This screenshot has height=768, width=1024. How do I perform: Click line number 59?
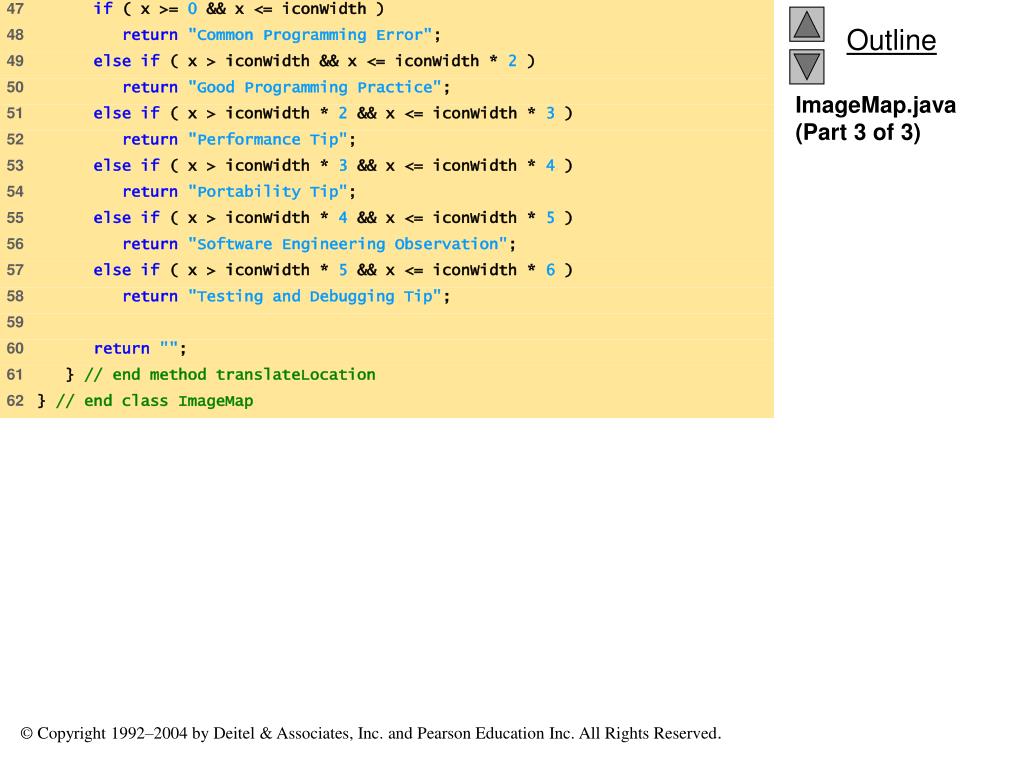[15, 323]
